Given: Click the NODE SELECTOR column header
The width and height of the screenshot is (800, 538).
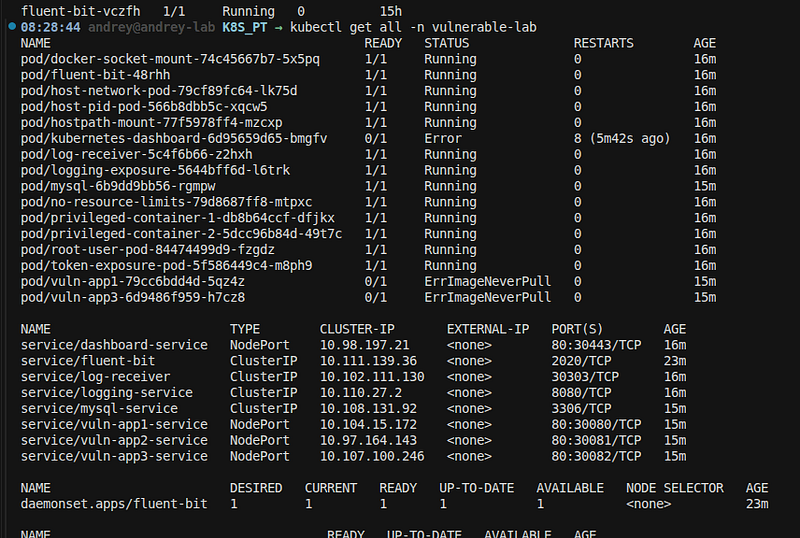Looking at the screenshot, I should [674, 488].
